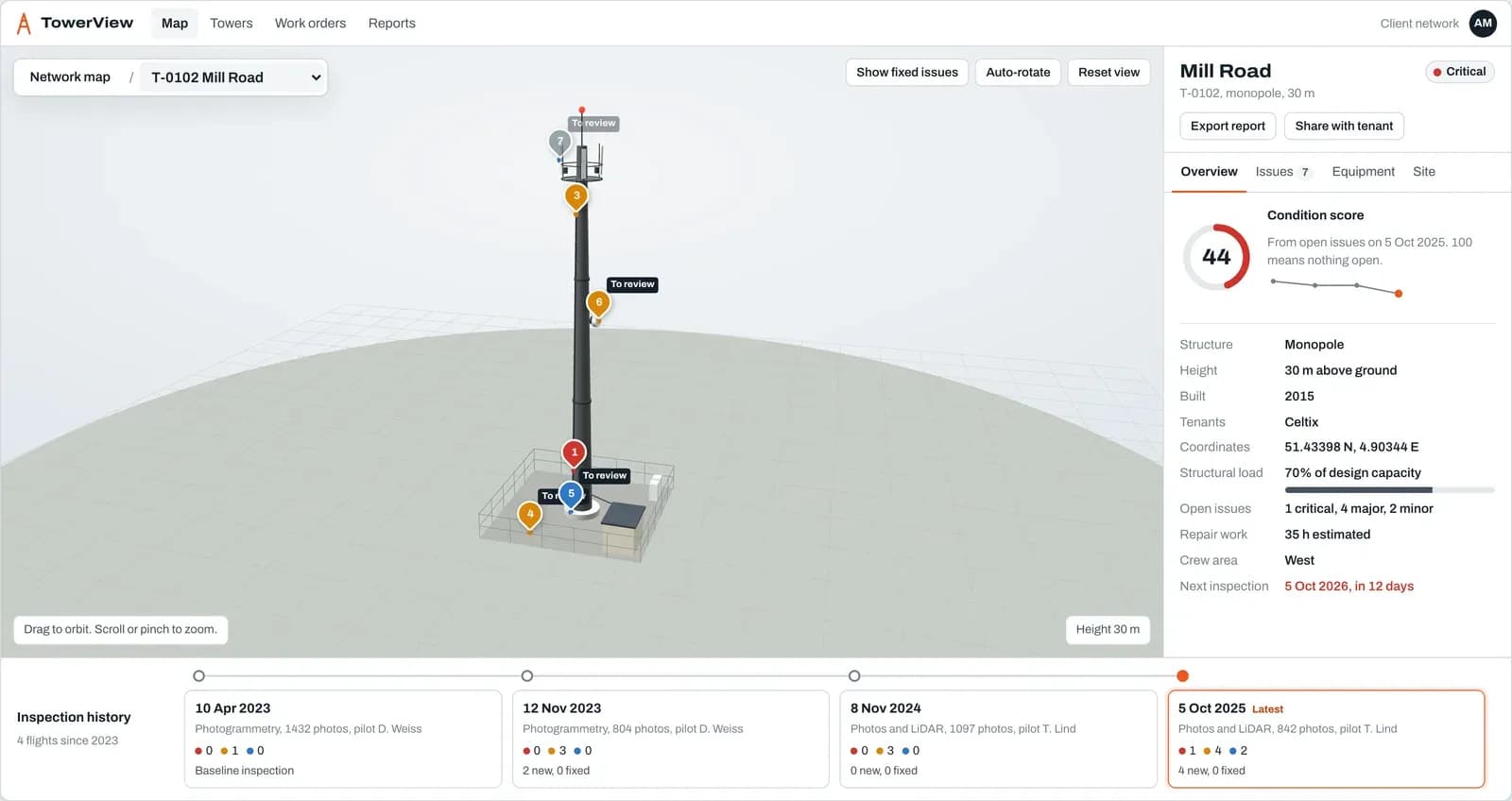The height and width of the screenshot is (801, 1512).
Task: Select orange issue pin 3 on the tower
Action: 576,196
